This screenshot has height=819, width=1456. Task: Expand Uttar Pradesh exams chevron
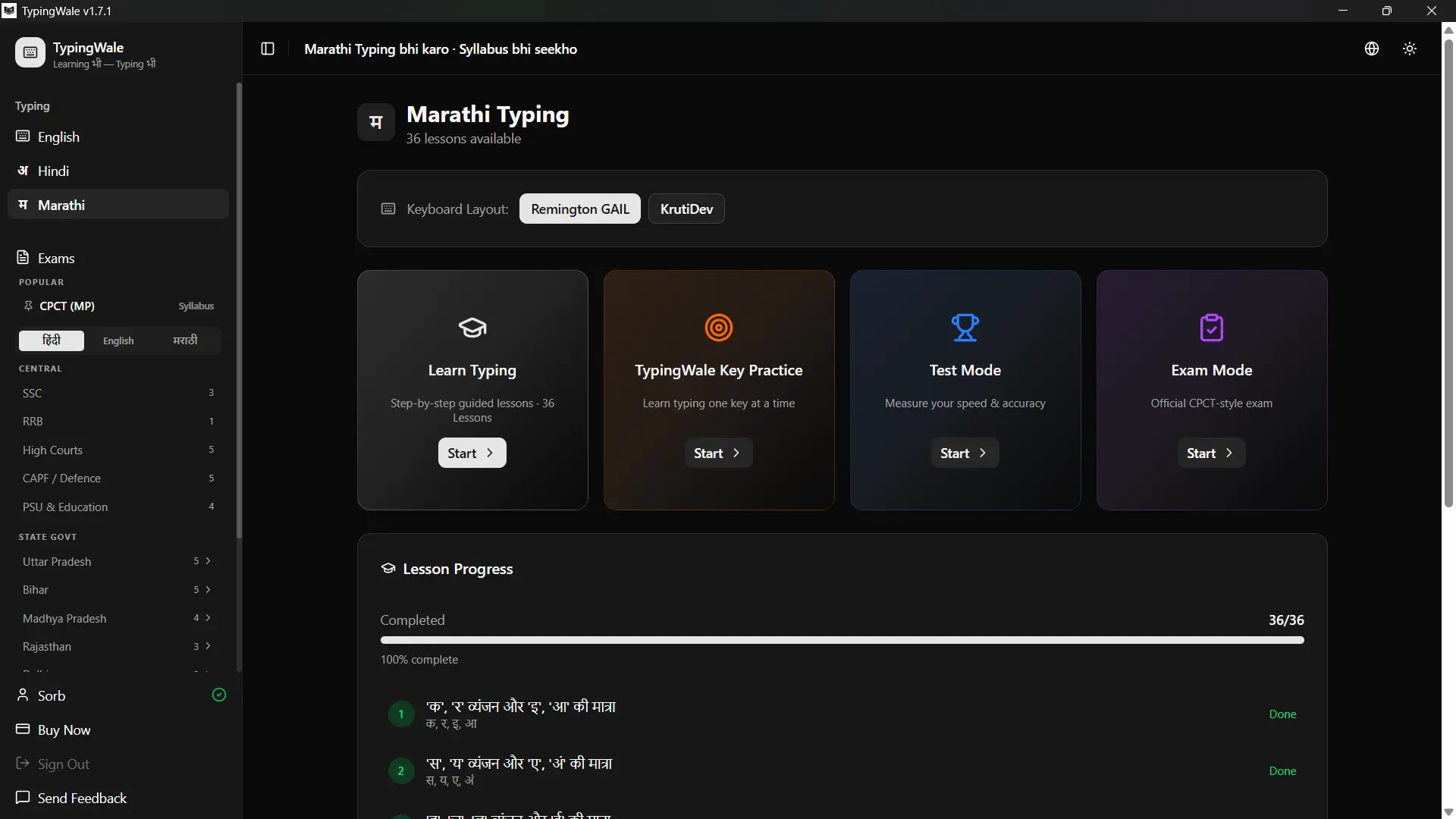[208, 561]
